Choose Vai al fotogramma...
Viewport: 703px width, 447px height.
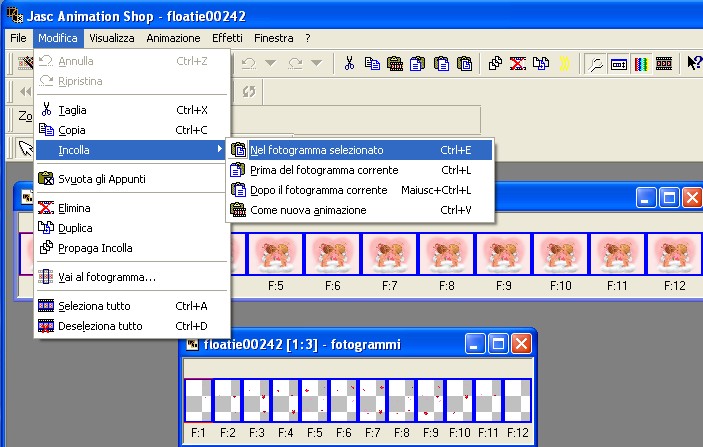coord(132,277)
